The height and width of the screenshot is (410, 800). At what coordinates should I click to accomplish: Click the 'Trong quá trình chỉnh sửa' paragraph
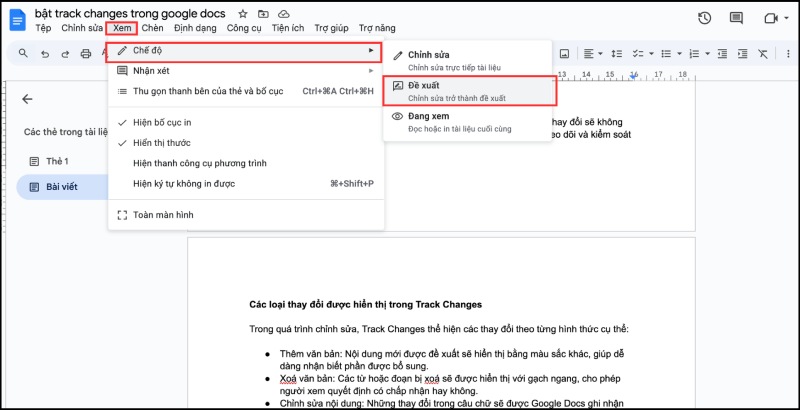click(439, 329)
